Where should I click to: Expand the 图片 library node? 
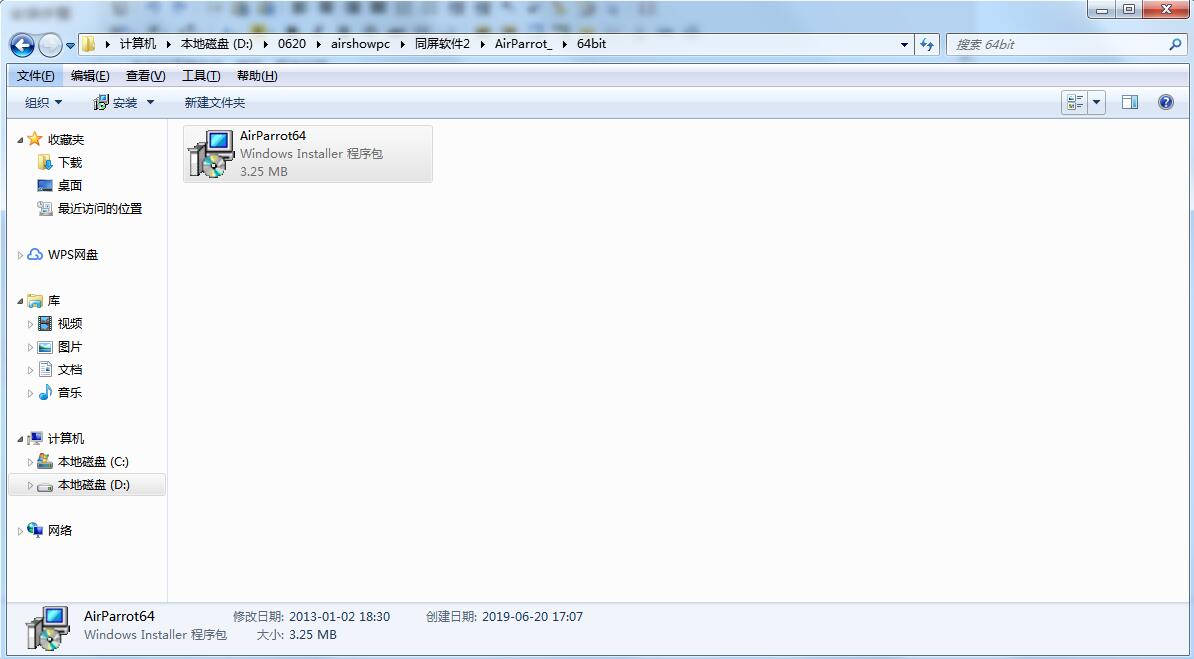[30, 347]
